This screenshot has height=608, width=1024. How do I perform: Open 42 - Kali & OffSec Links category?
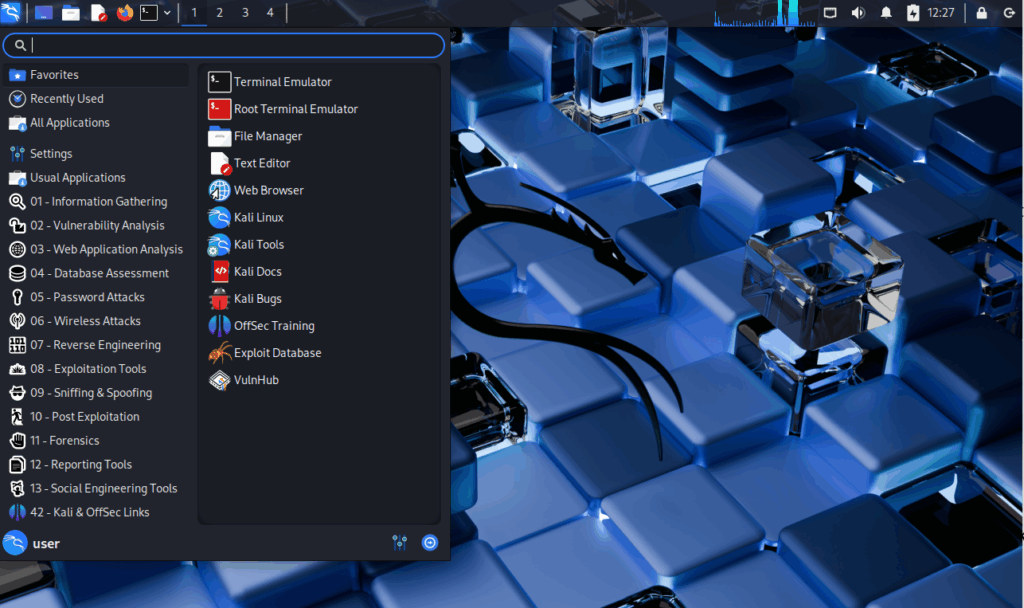coord(96,513)
